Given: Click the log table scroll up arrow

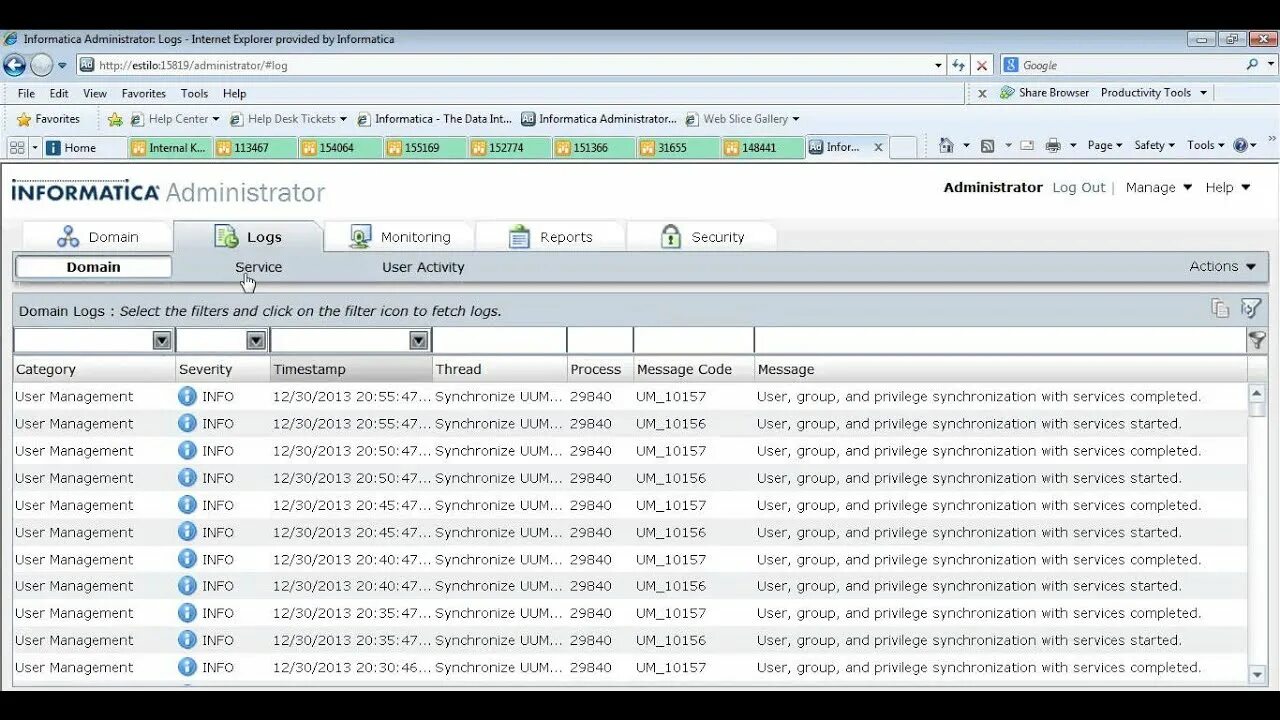Looking at the screenshot, I should [x=1258, y=393].
